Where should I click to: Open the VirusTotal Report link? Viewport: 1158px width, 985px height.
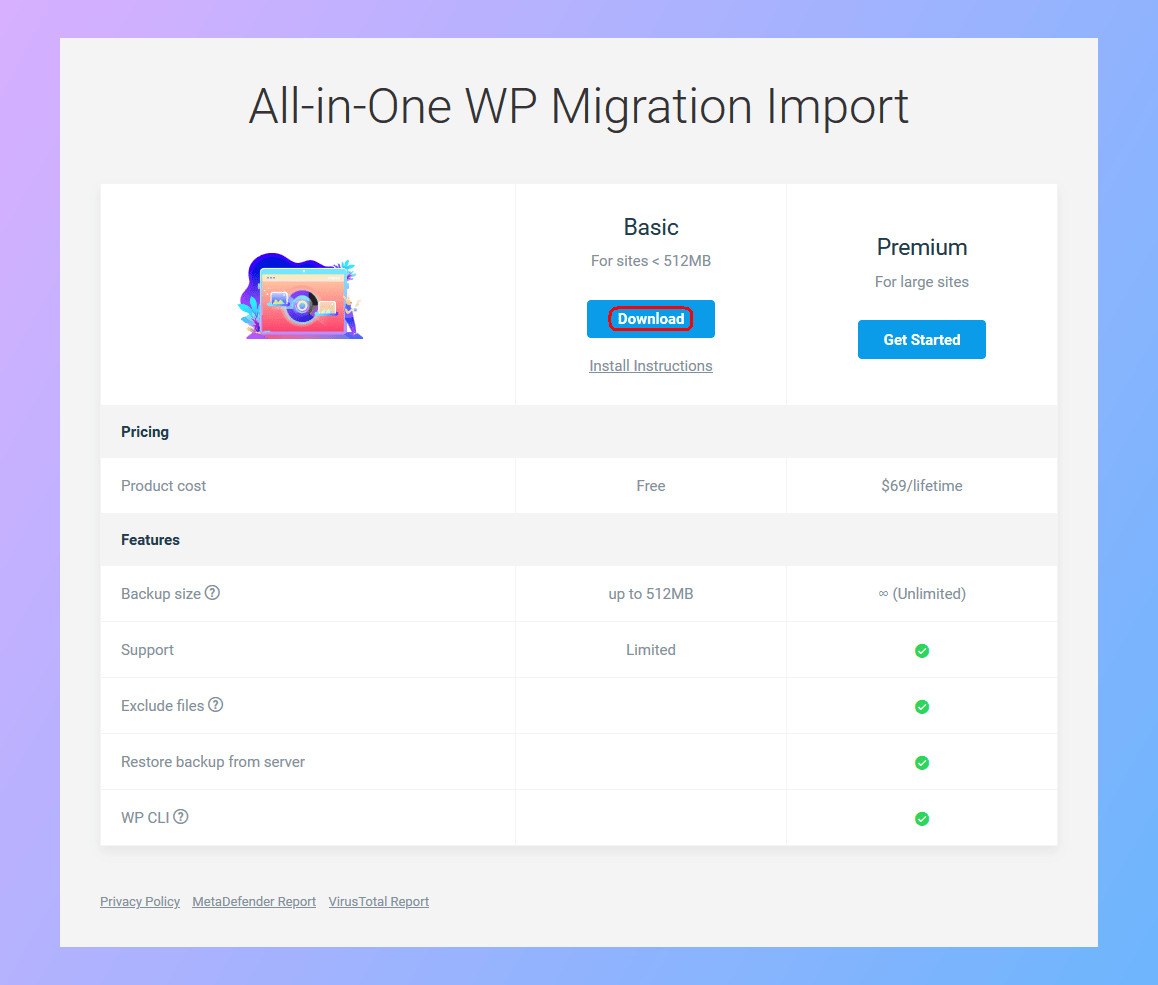coord(379,902)
